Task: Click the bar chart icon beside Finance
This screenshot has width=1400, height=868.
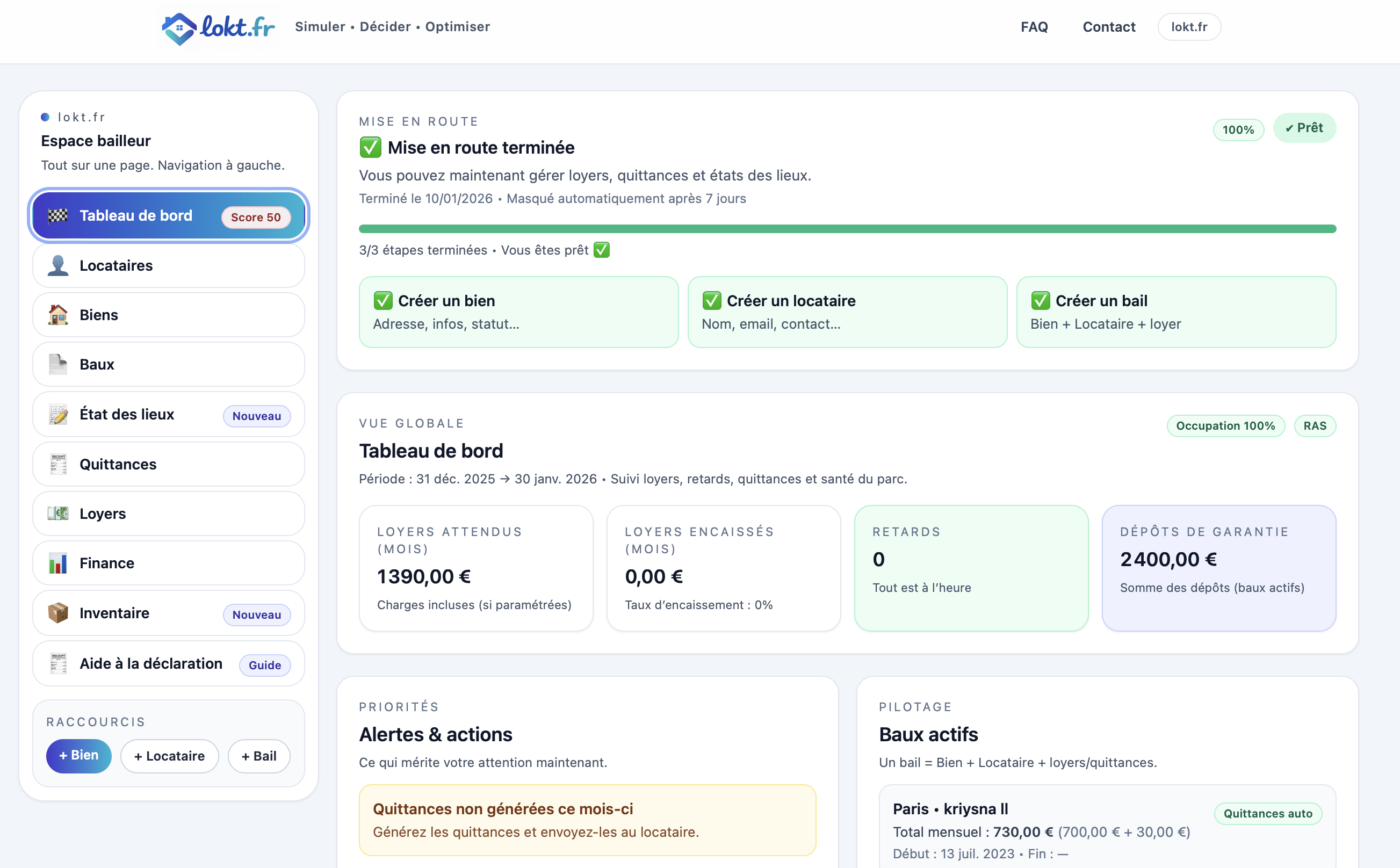Action: point(58,563)
